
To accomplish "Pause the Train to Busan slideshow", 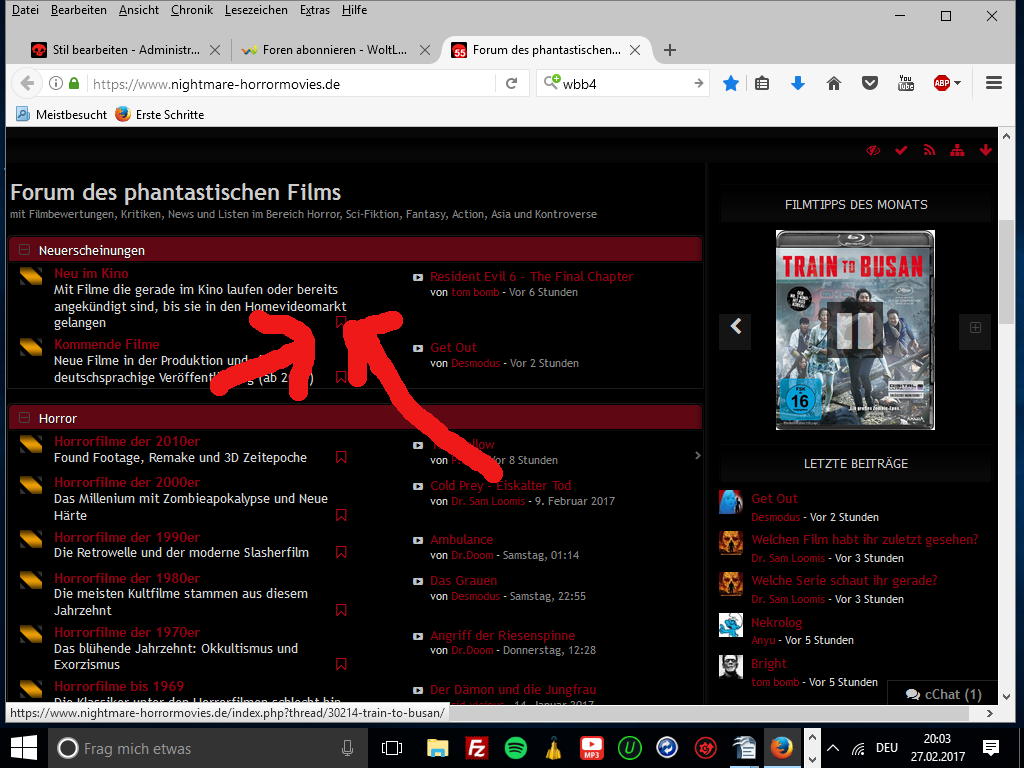I will tap(855, 330).
